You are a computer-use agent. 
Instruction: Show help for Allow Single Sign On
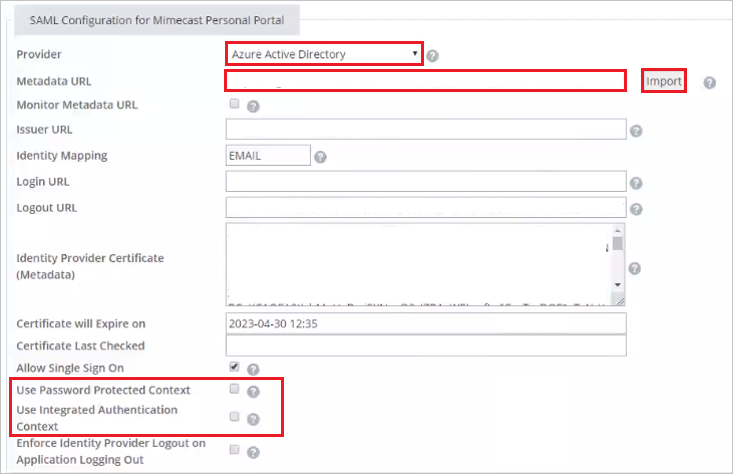point(253,370)
